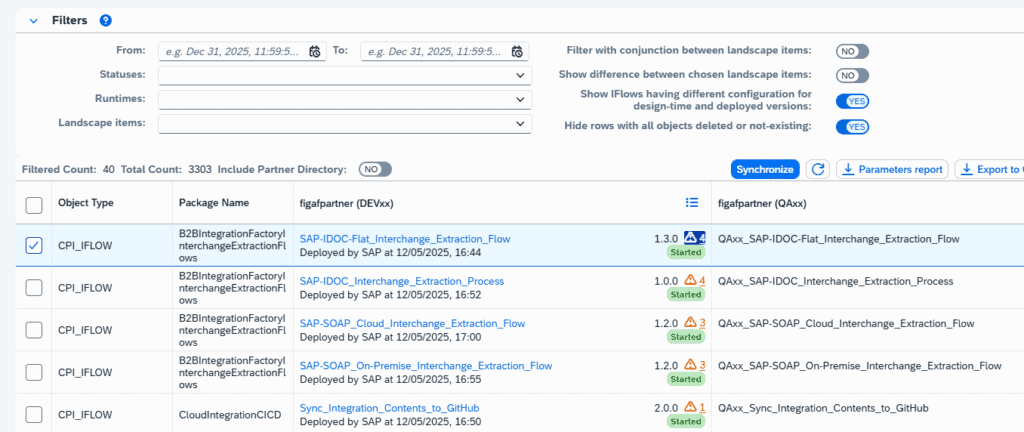Check the SAP-SOAP_Cloud_Interchange_Extraction_Flow row checkbox
This screenshot has width=1024, height=432.
click(x=33, y=330)
